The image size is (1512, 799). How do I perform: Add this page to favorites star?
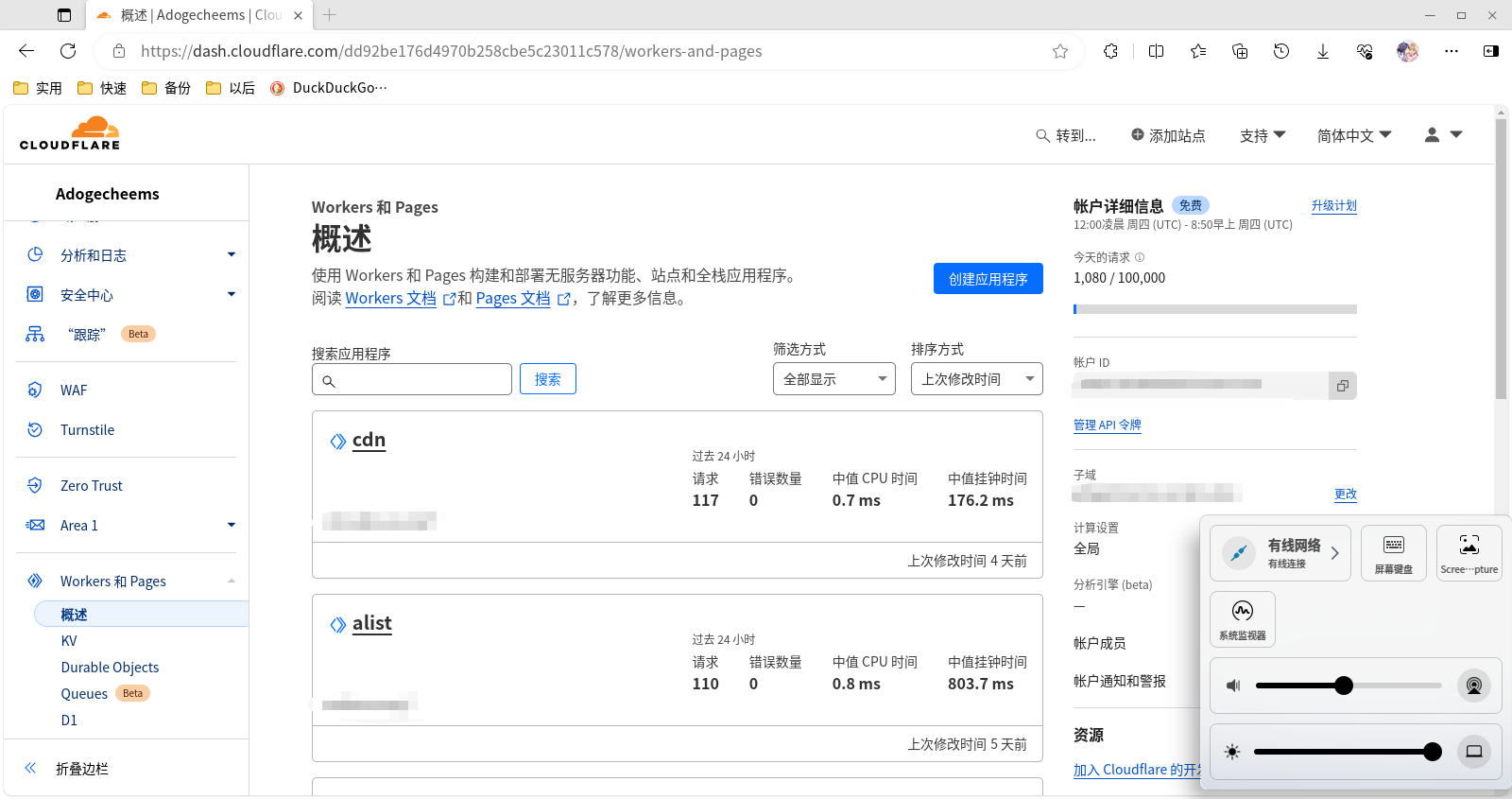coord(1060,51)
